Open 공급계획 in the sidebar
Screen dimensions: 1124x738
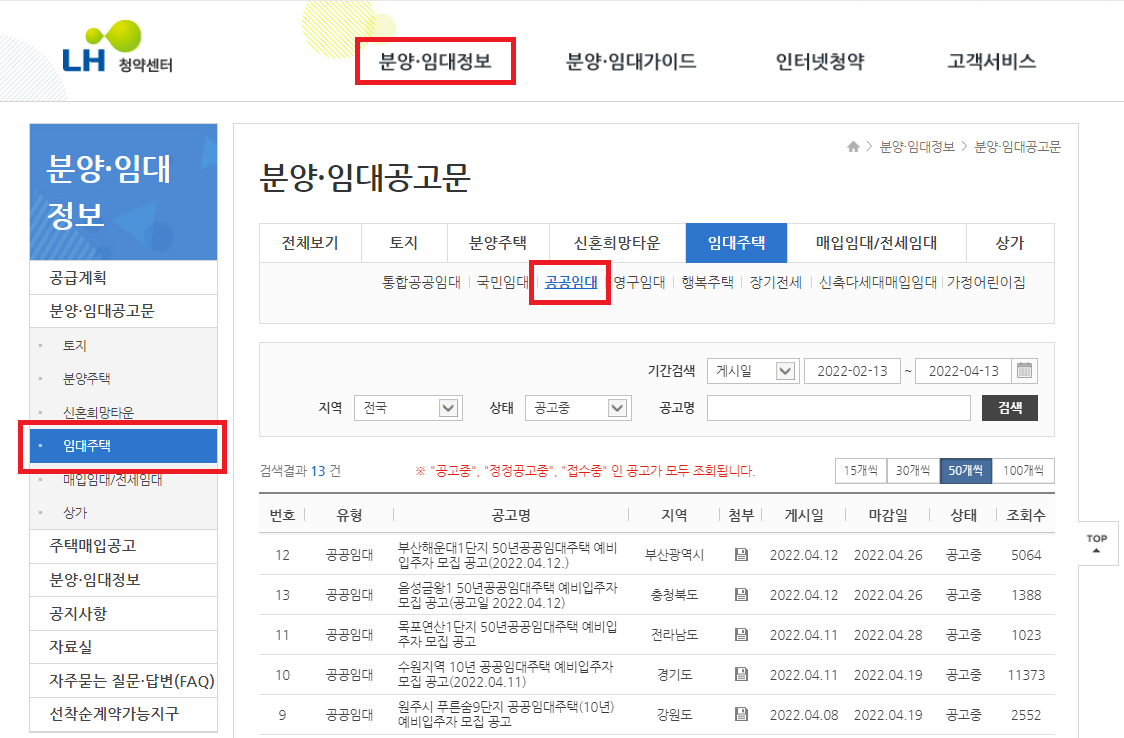click(x=123, y=278)
